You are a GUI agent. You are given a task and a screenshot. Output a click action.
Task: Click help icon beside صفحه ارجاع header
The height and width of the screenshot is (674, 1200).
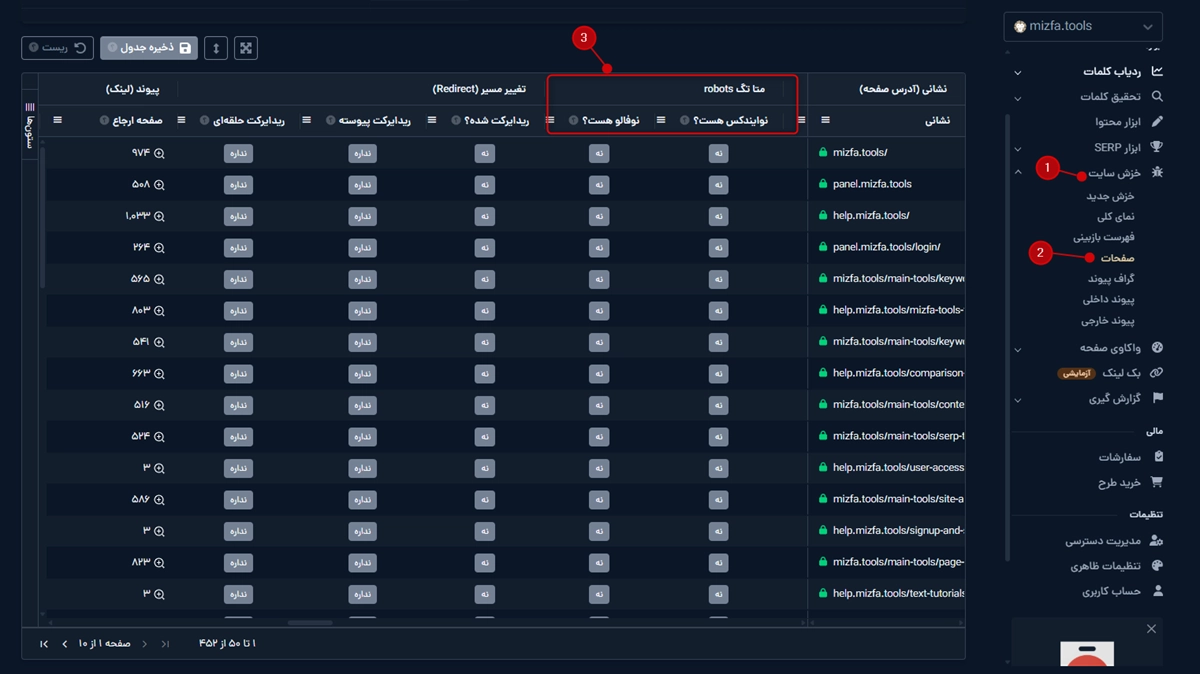coord(104,120)
